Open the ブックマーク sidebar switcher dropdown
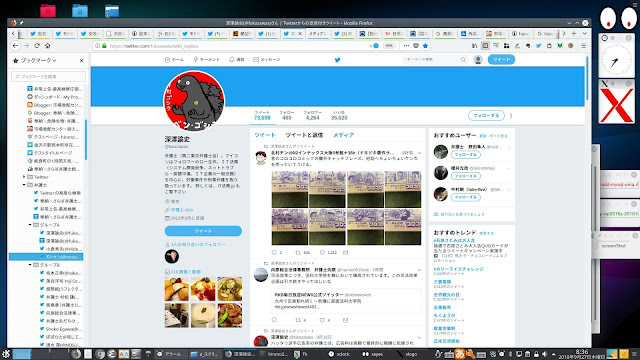The width and height of the screenshot is (640, 360). pos(38,60)
